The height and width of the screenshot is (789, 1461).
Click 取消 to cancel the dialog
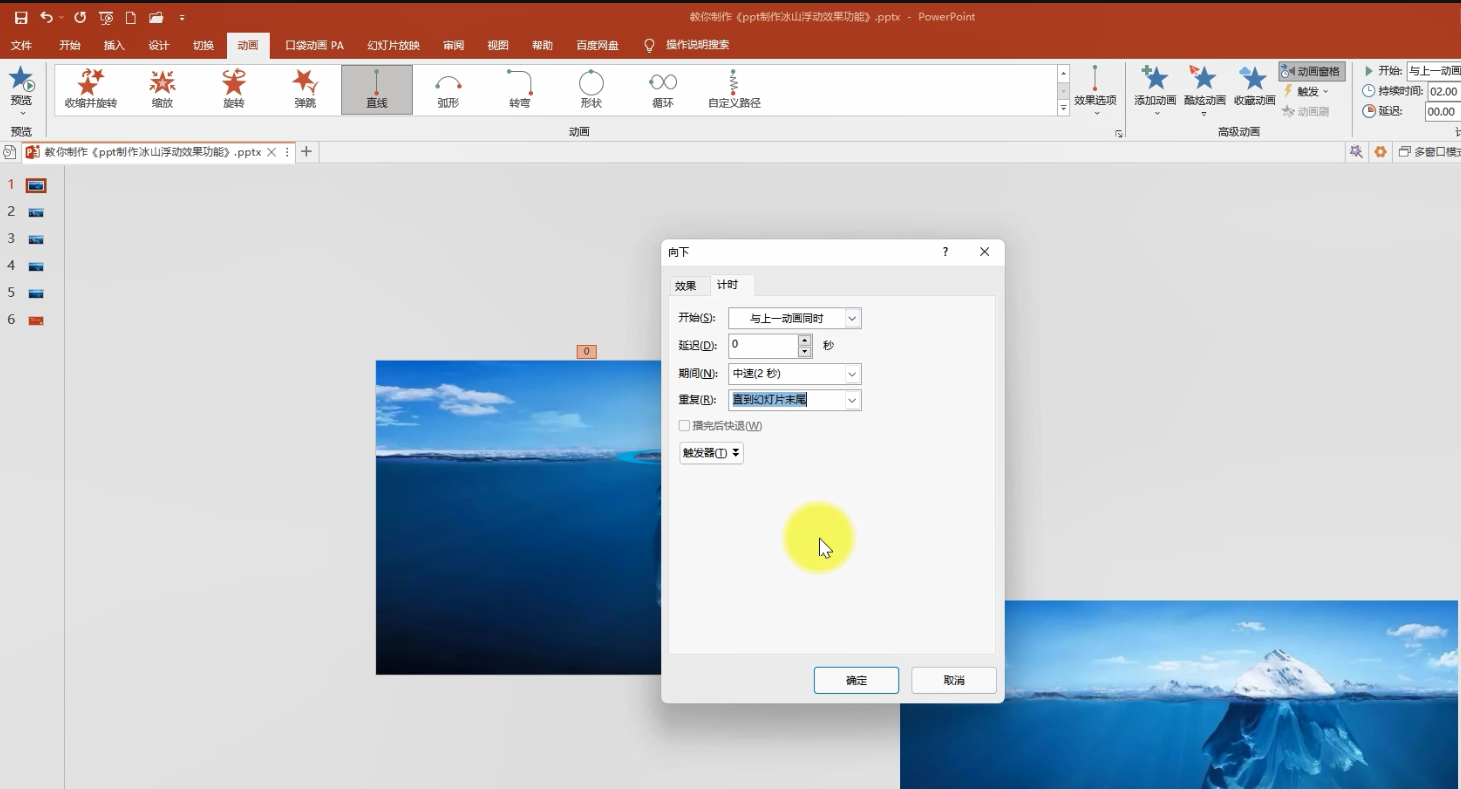point(953,680)
